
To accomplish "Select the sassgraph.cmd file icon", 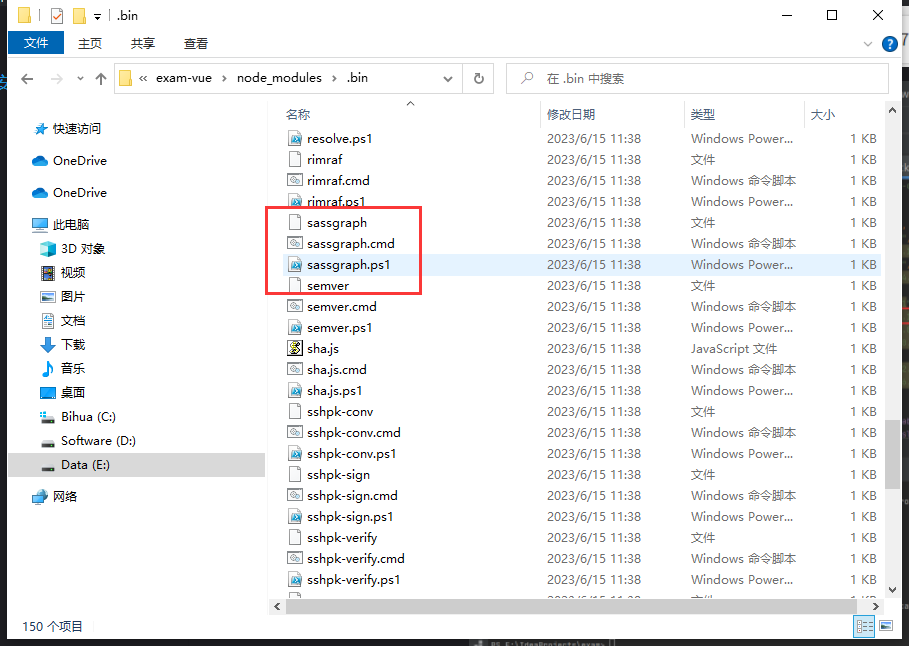I will [x=295, y=244].
